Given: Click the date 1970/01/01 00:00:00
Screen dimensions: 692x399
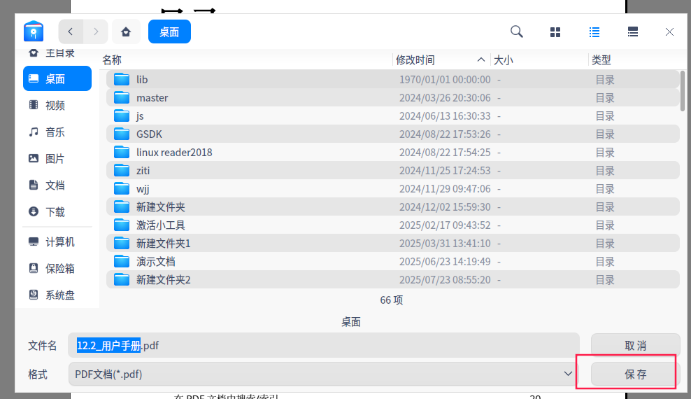Looking at the screenshot, I should coord(445,79).
